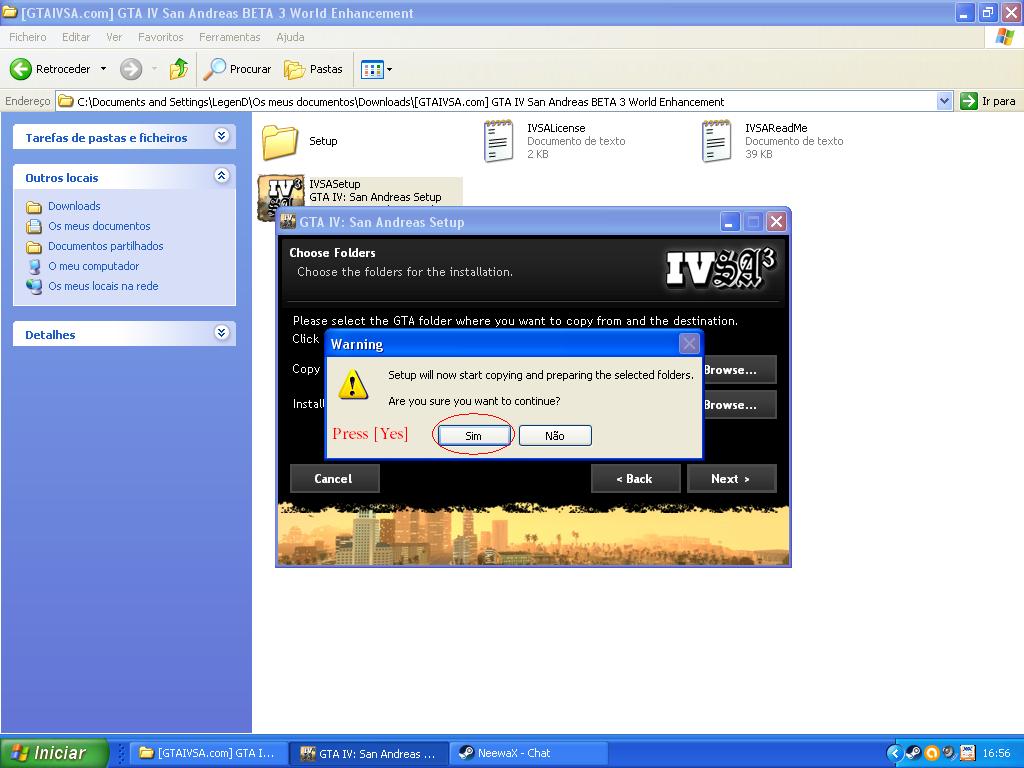Click the Iniciar start button
The height and width of the screenshot is (768, 1024).
(54, 753)
